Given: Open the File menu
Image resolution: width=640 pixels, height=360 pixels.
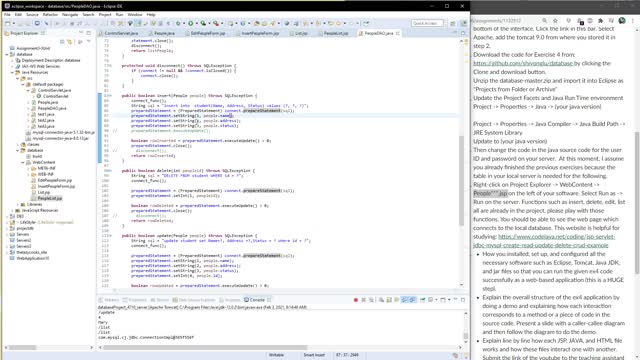Looking at the screenshot, I should 7,14.
